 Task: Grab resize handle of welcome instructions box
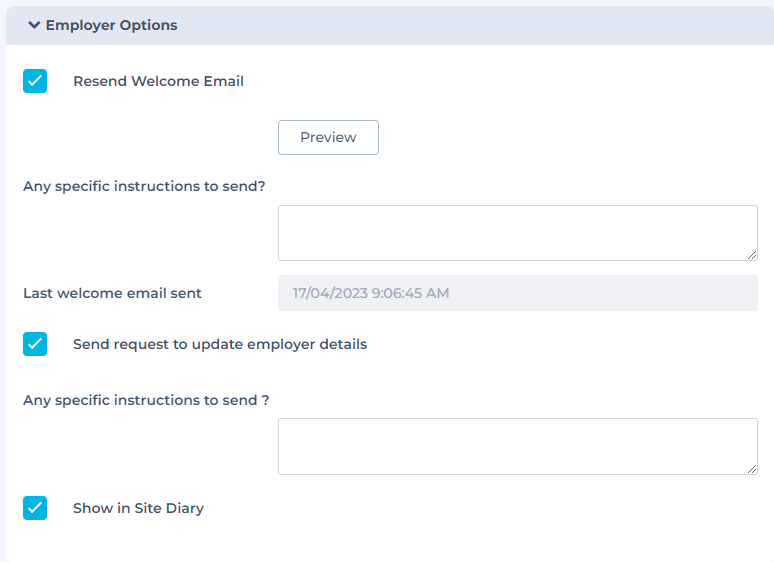pyautogui.click(x=751, y=255)
